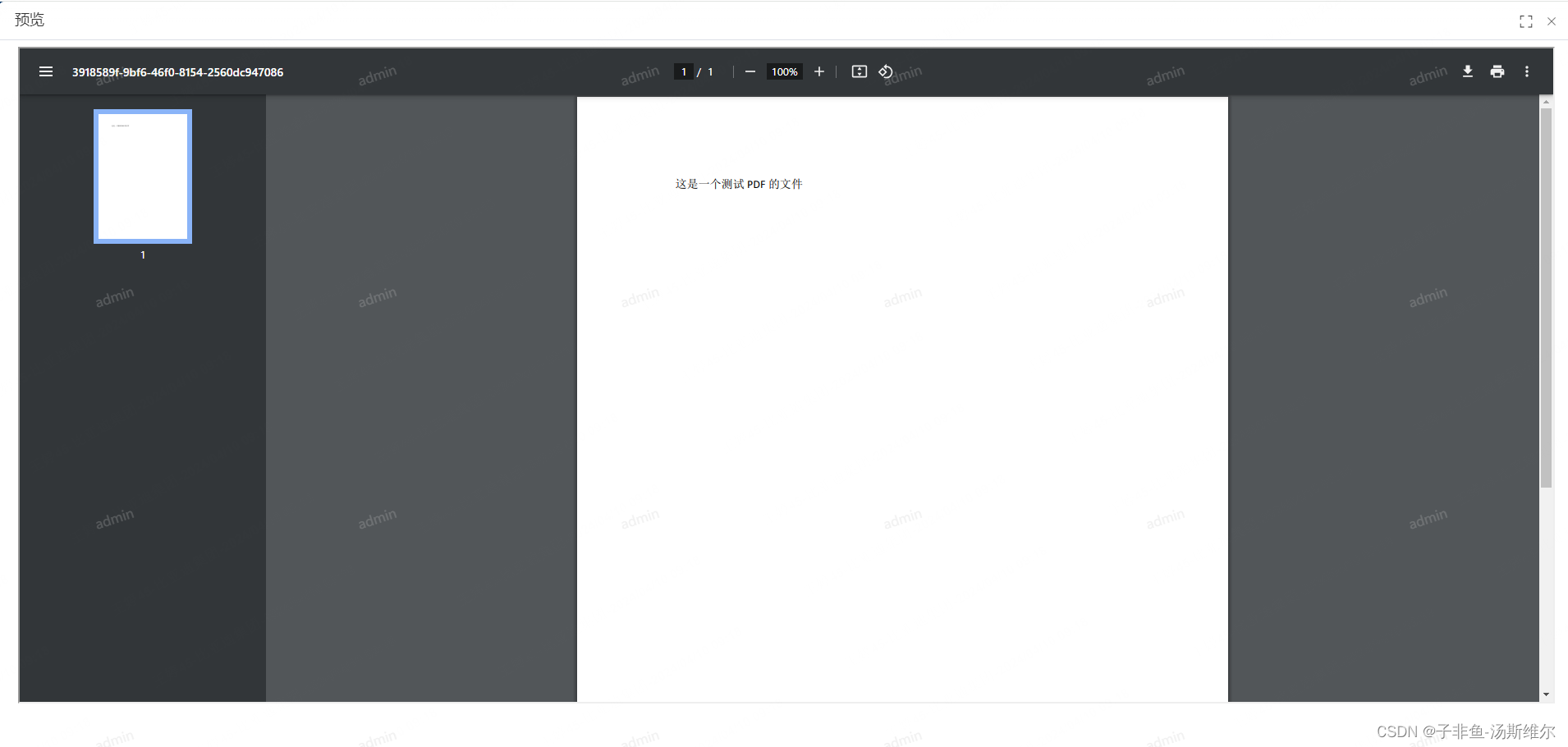Click the fit to page icon
Image resolution: width=1568 pixels, height=747 pixels.
tap(859, 71)
